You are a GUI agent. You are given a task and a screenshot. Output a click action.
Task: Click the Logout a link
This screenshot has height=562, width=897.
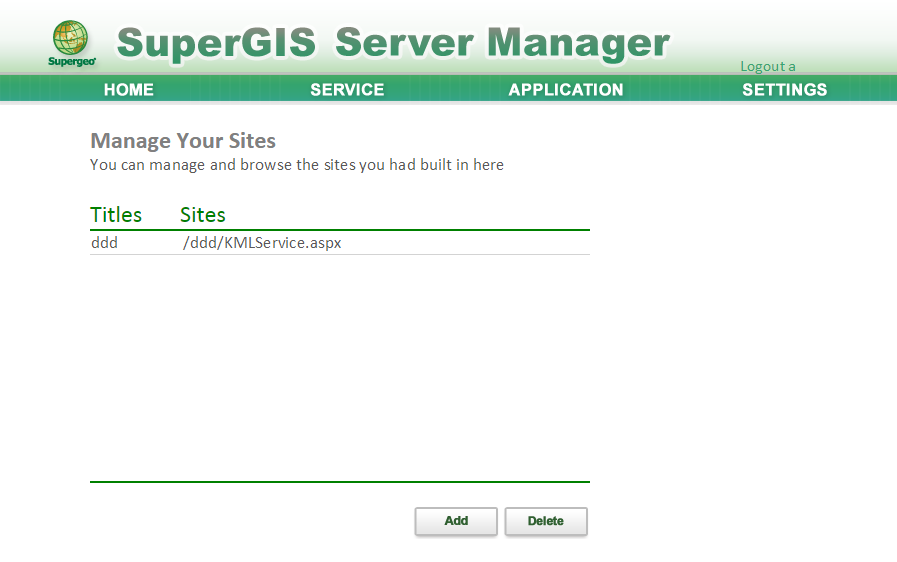point(768,66)
